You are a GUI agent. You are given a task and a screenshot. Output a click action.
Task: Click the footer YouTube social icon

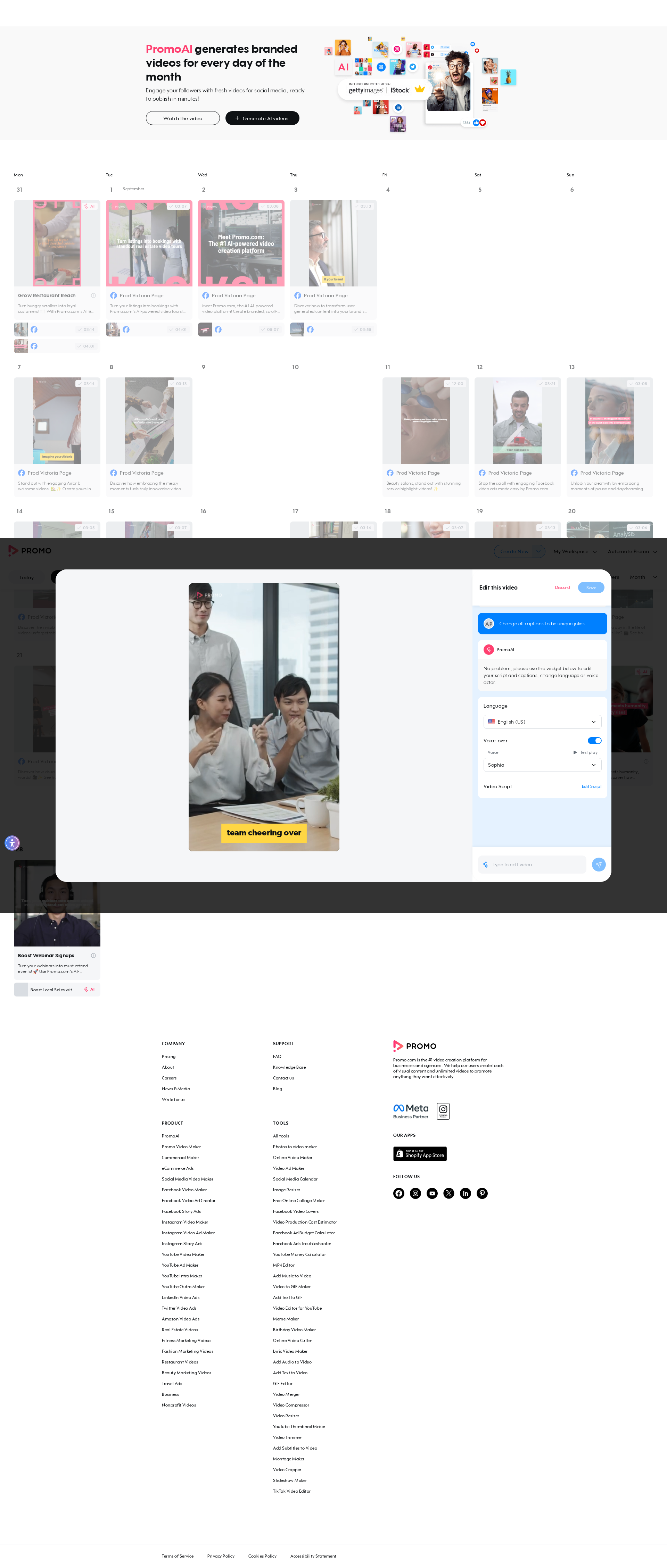tap(432, 1193)
